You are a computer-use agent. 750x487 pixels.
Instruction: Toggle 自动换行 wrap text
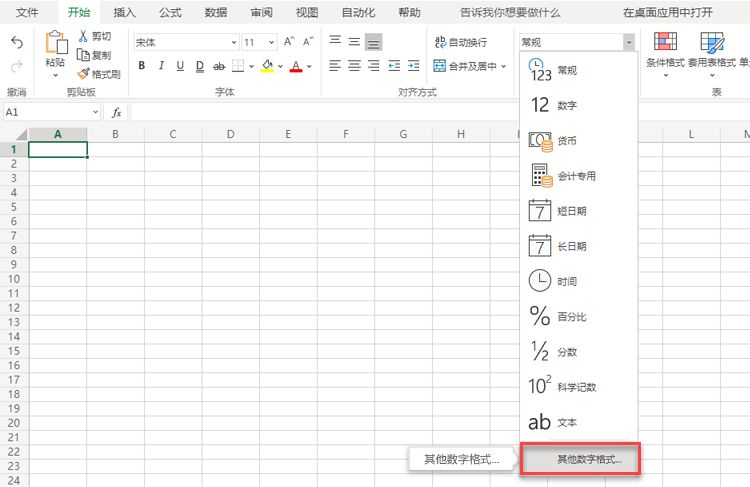[x=461, y=42]
